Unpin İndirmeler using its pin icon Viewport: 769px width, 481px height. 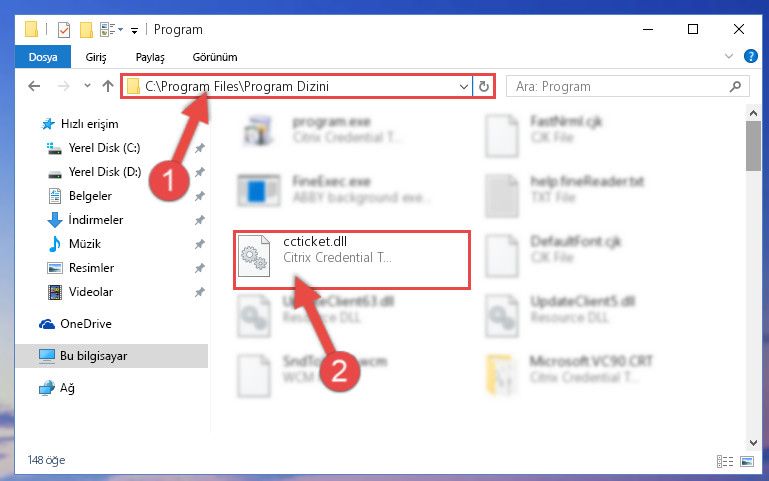(200, 220)
